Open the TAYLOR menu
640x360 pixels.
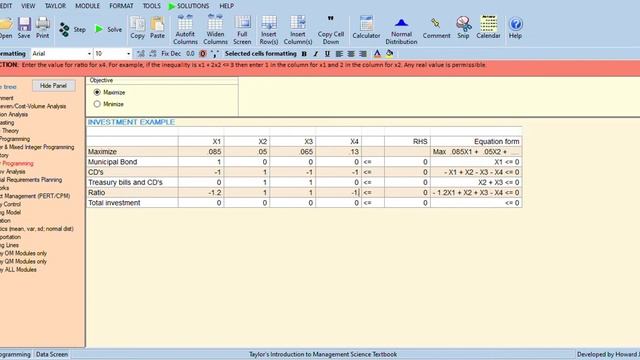click(x=55, y=6)
